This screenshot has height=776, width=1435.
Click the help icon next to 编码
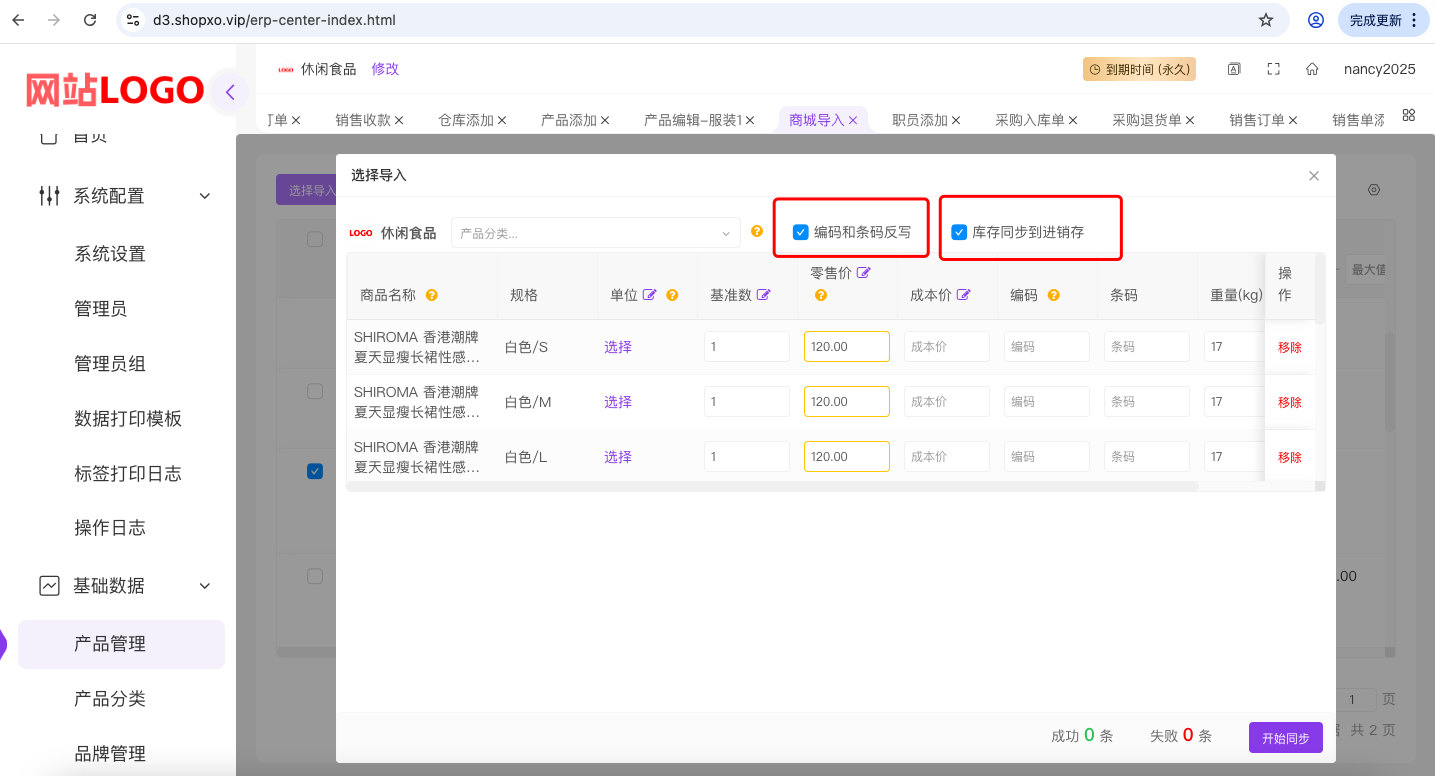[1054, 295]
